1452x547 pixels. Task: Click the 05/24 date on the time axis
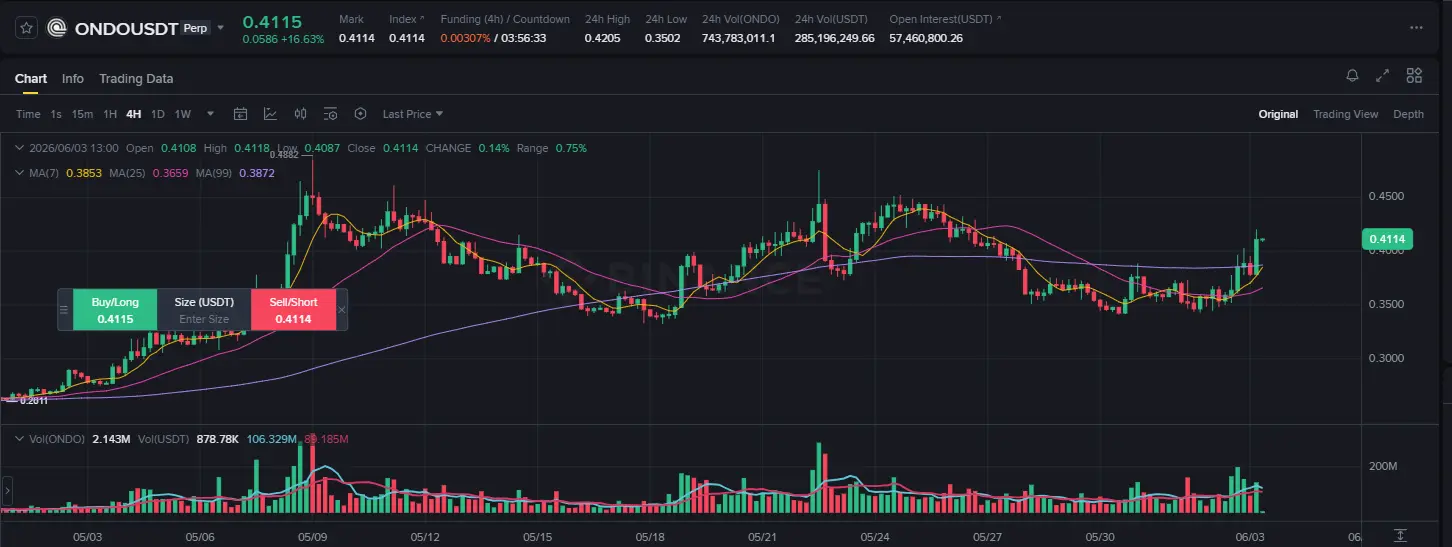pyautogui.click(x=876, y=537)
